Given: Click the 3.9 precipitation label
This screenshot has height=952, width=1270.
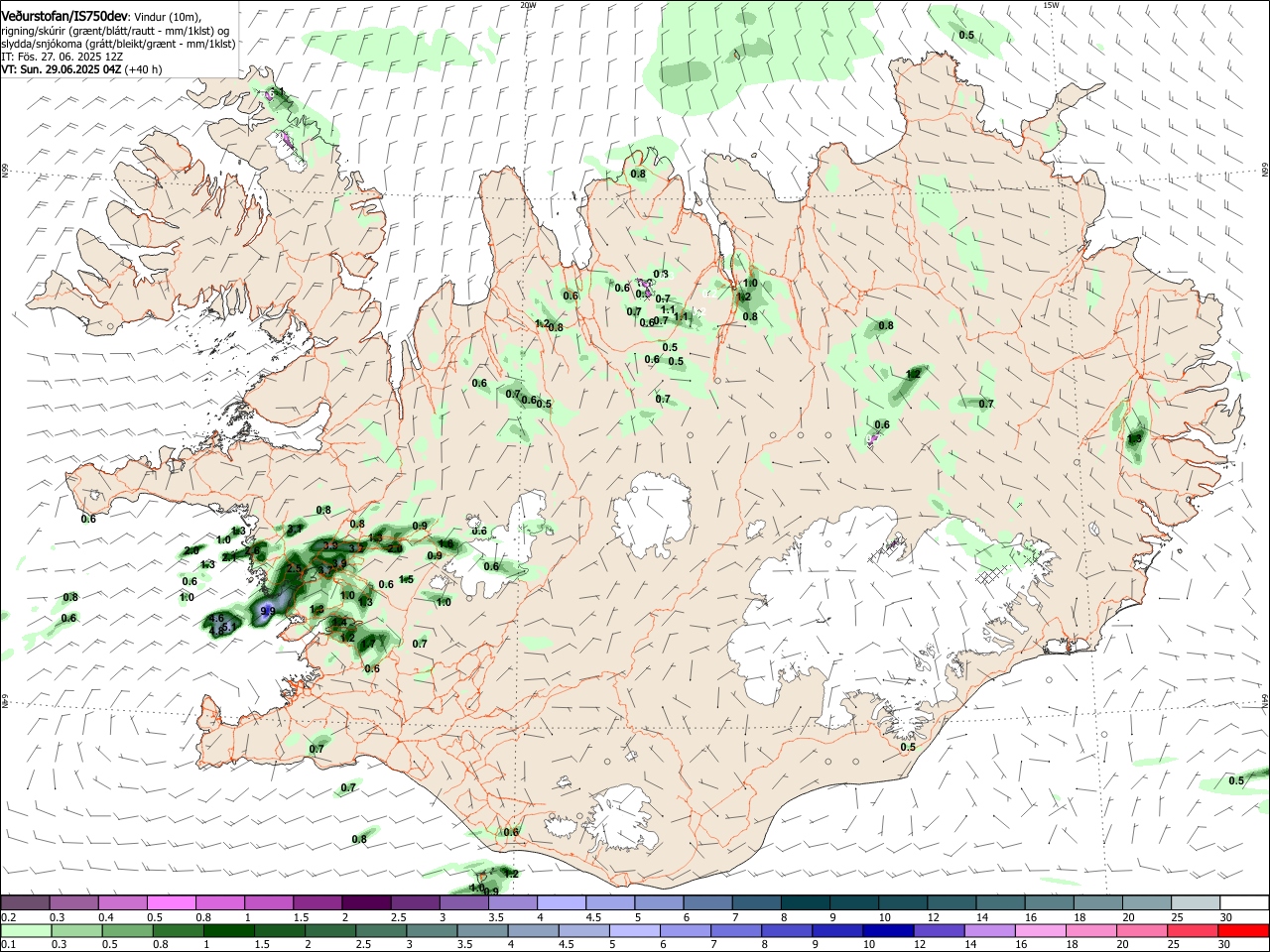Looking at the screenshot, I should pyautogui.click(x=339, y=563).
